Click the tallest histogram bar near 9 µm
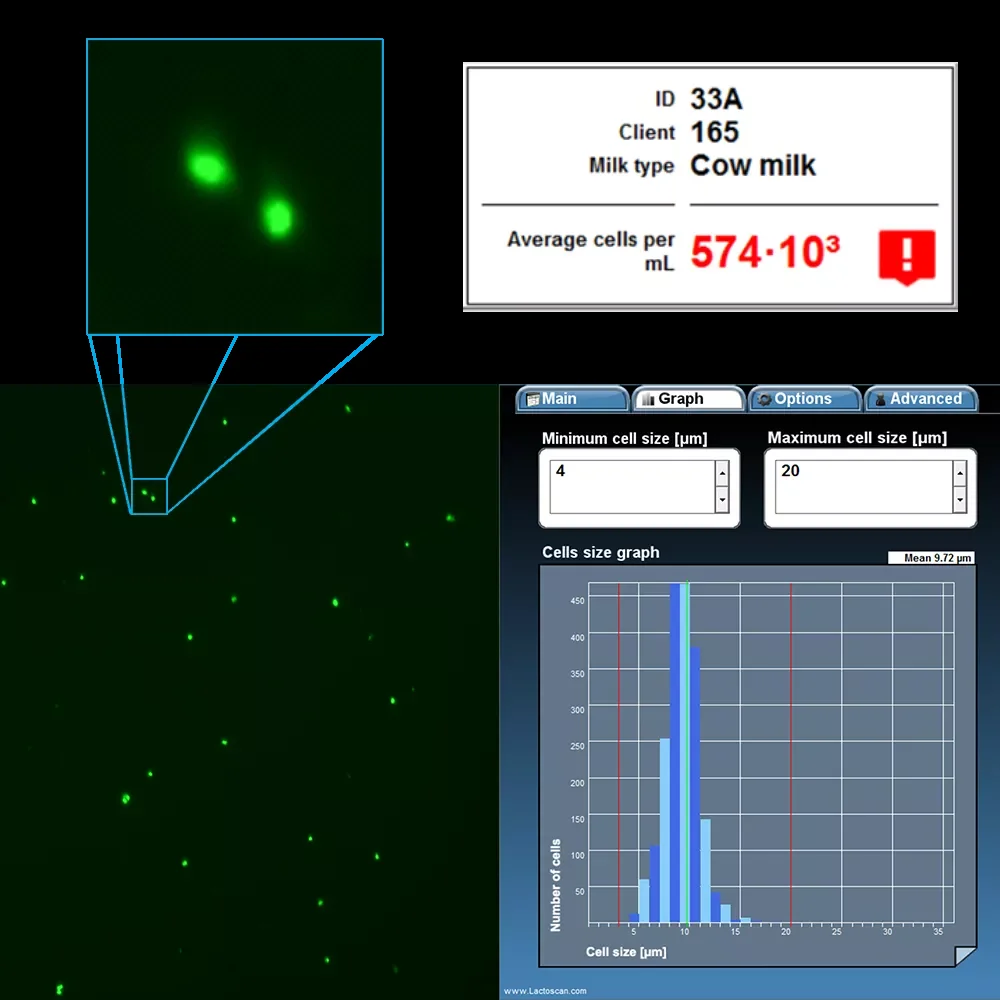The image size is (1000, 1000). (x=675, y=753)
